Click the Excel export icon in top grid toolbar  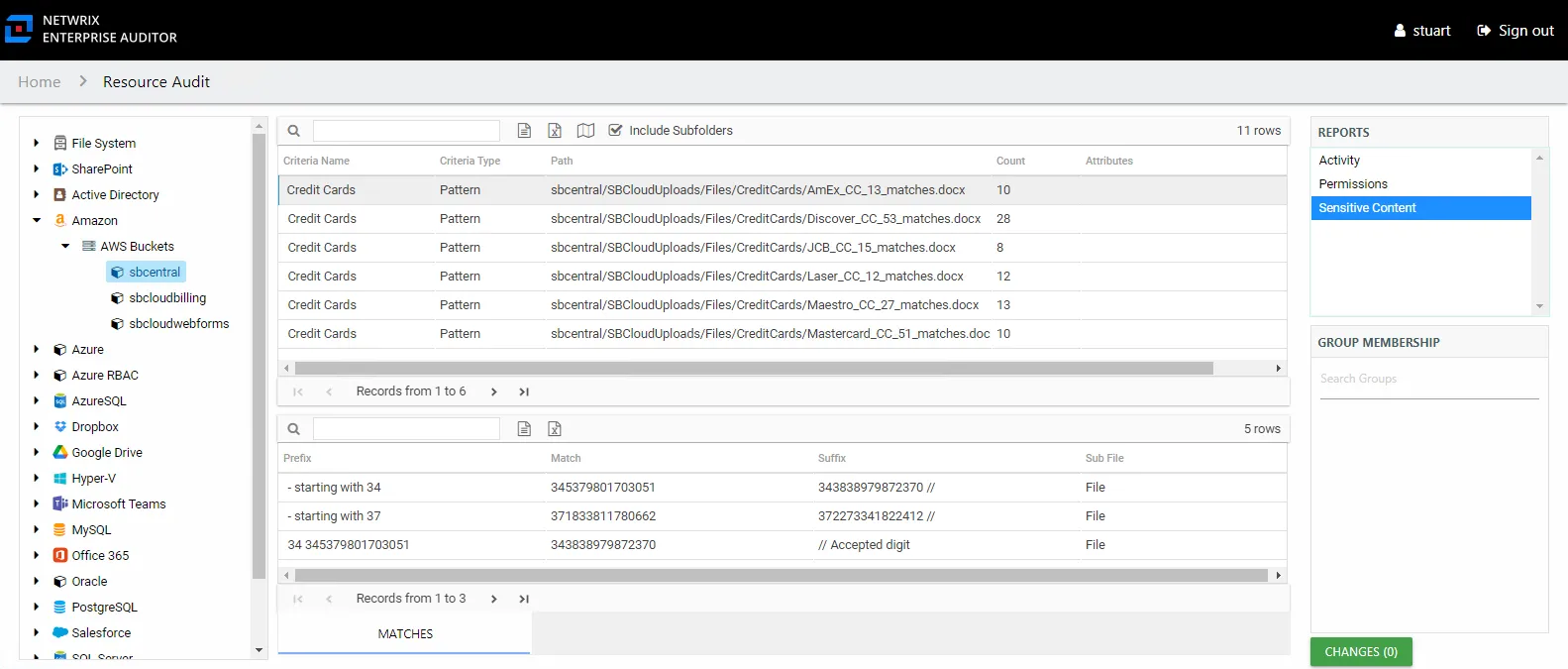[x=555, y=131]
